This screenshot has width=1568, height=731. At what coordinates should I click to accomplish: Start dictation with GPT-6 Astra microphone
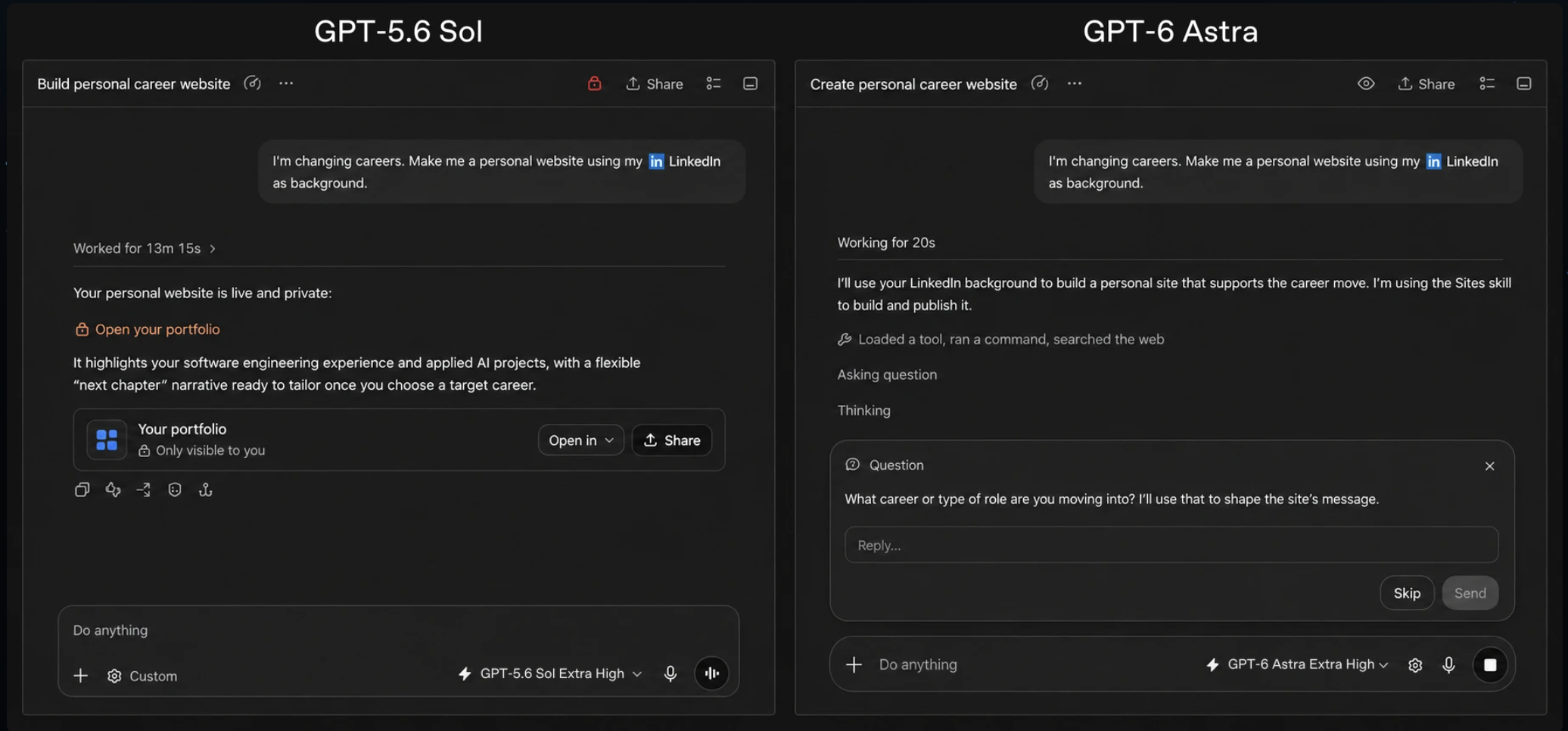point(1448,664)
